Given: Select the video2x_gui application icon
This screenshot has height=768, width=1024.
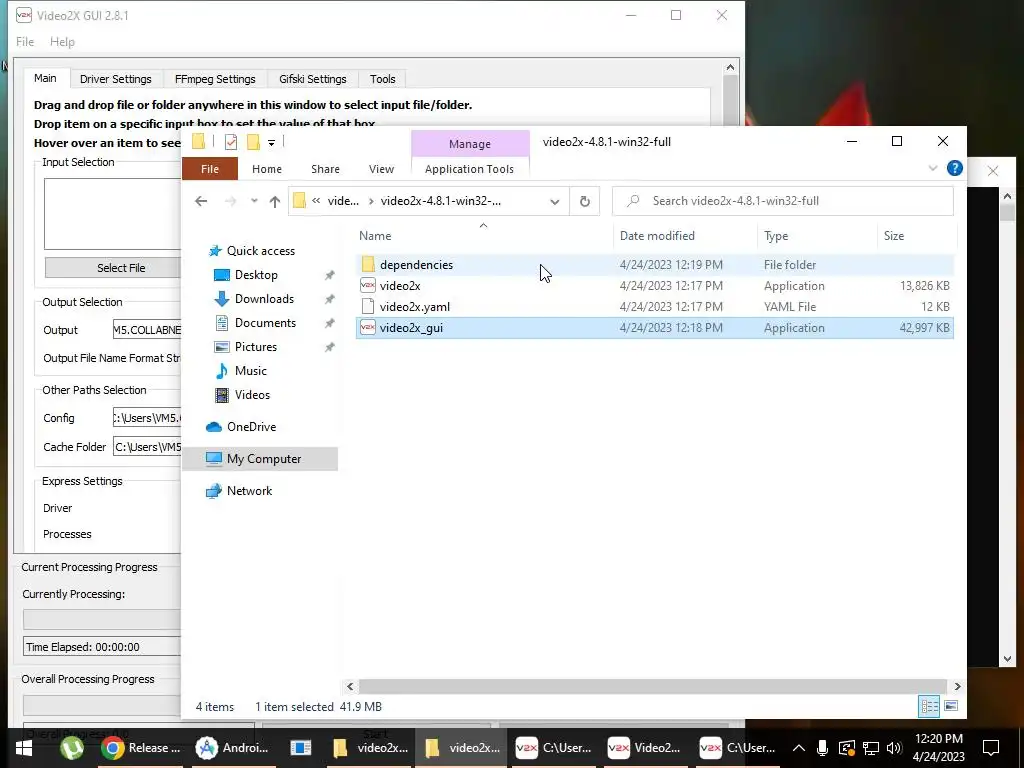Looking at the screenshot, I should click(x=368, y=328).
